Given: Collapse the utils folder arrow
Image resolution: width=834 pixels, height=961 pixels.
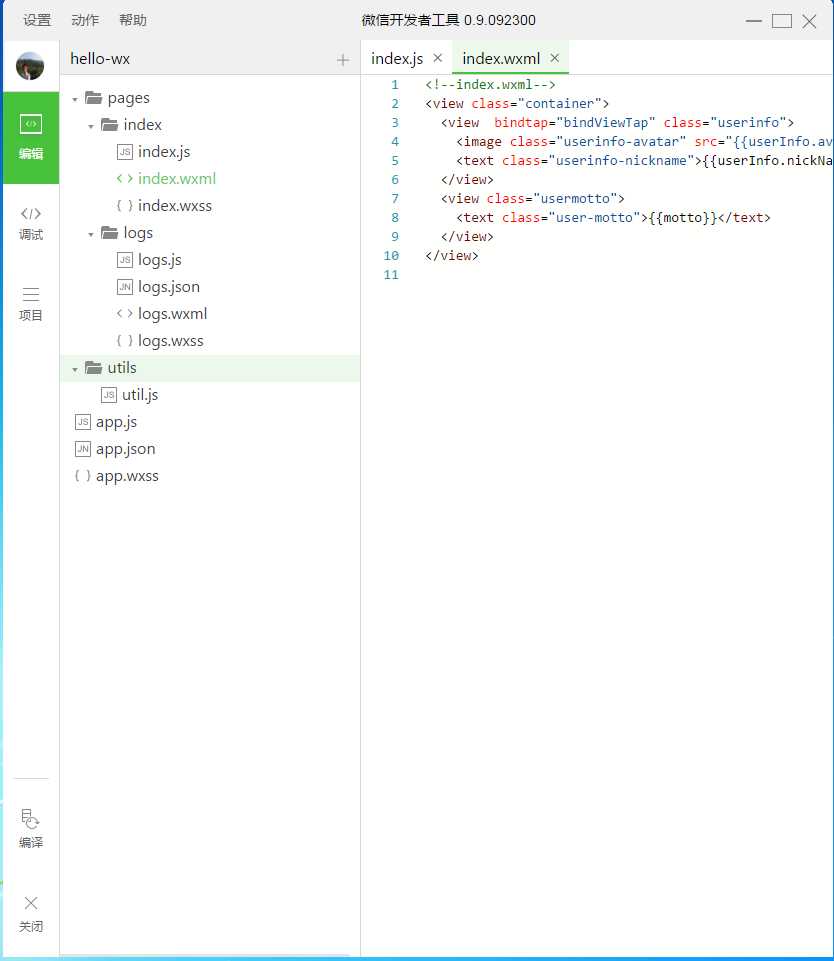Looking at the screenshot, I should [x=75, y=369].
